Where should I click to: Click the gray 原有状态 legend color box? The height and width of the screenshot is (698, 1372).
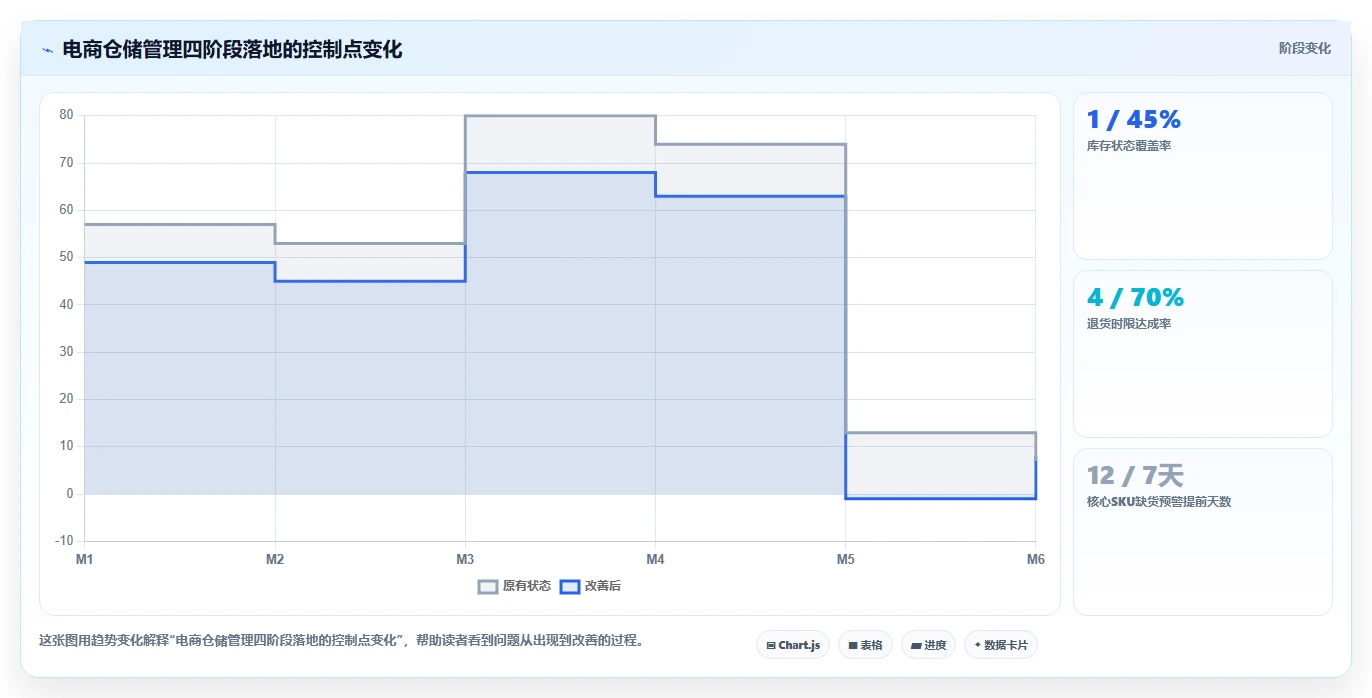point(488,586)
